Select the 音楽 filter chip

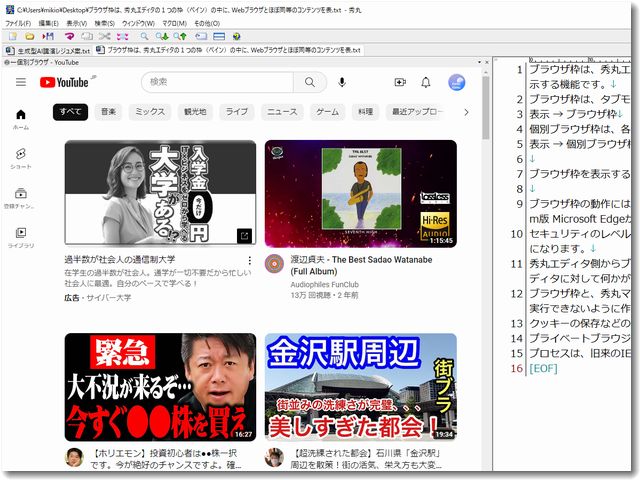pyautogui.click(x=108, y=112)
